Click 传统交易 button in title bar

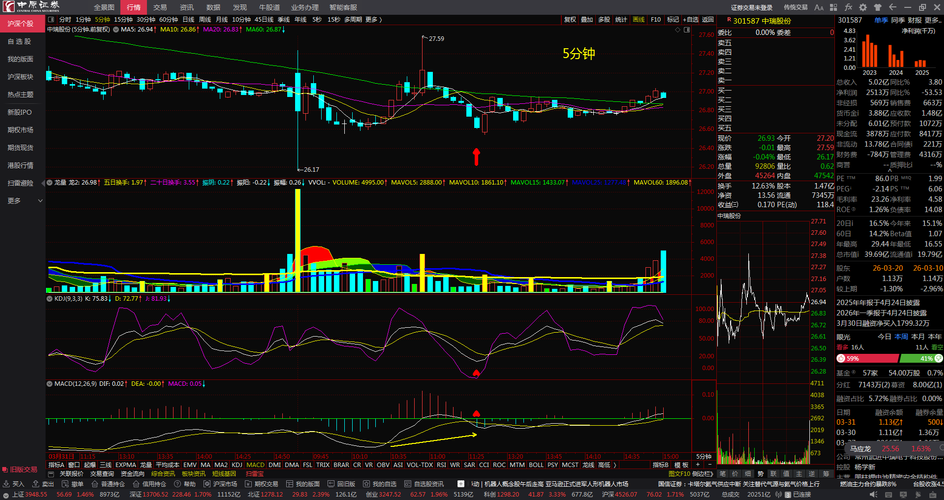[x=795, y=7]
